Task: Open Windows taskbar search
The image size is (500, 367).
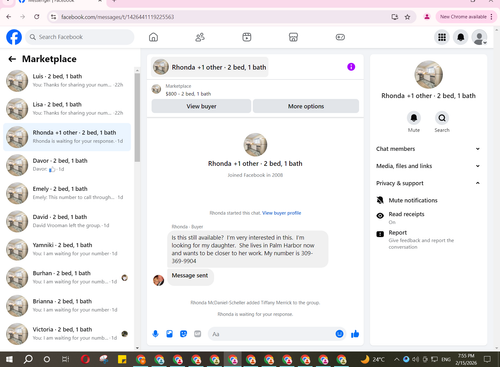Action: [28, 359]
